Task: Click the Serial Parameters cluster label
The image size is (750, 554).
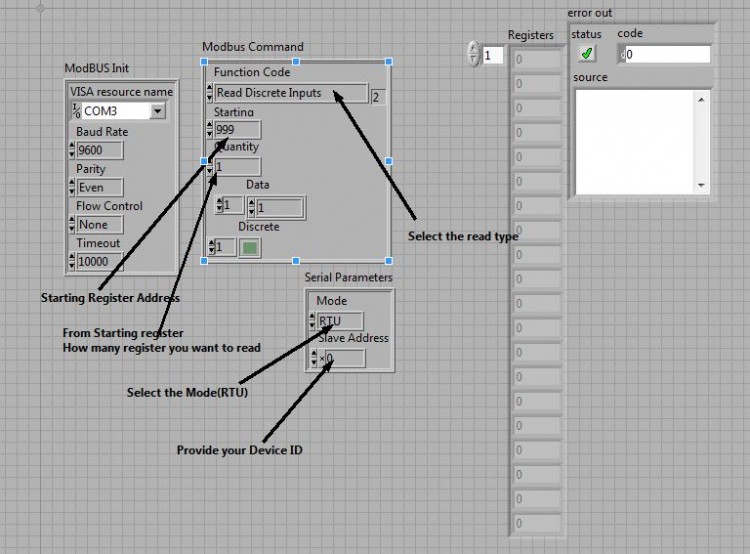Action: (x=348, y=277)
